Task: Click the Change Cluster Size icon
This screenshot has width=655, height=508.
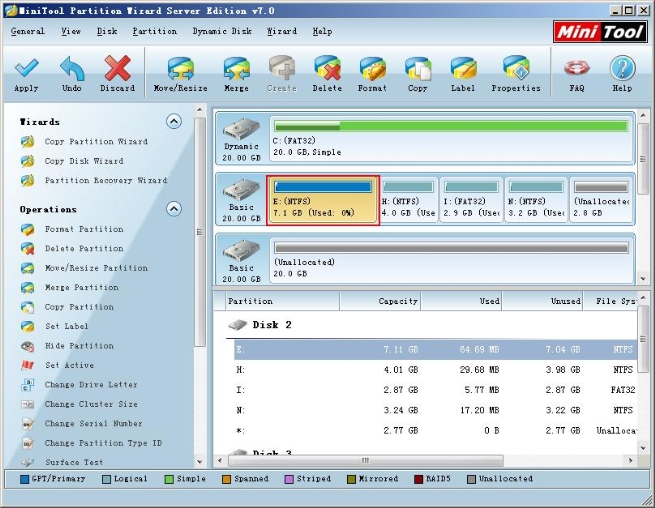Action: click(28, 404)
